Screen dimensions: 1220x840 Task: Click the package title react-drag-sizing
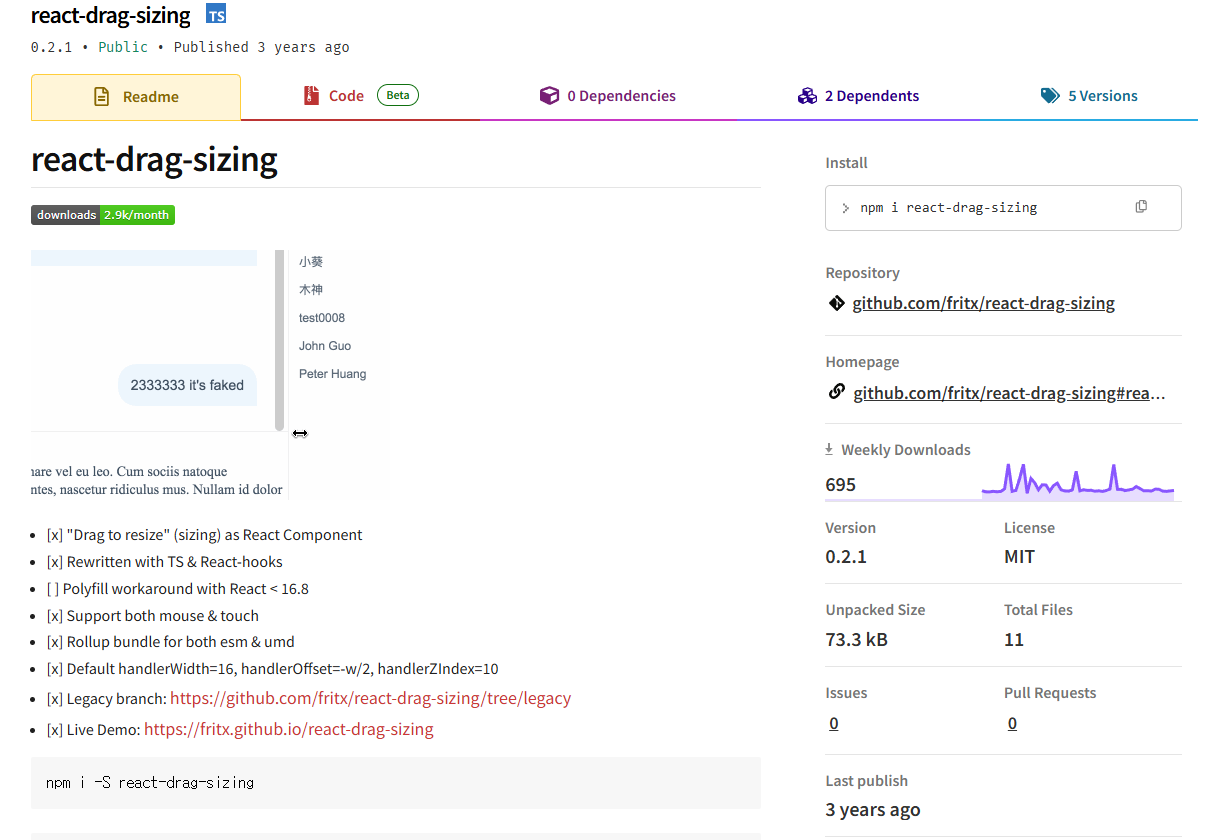(x=110, y=15)
